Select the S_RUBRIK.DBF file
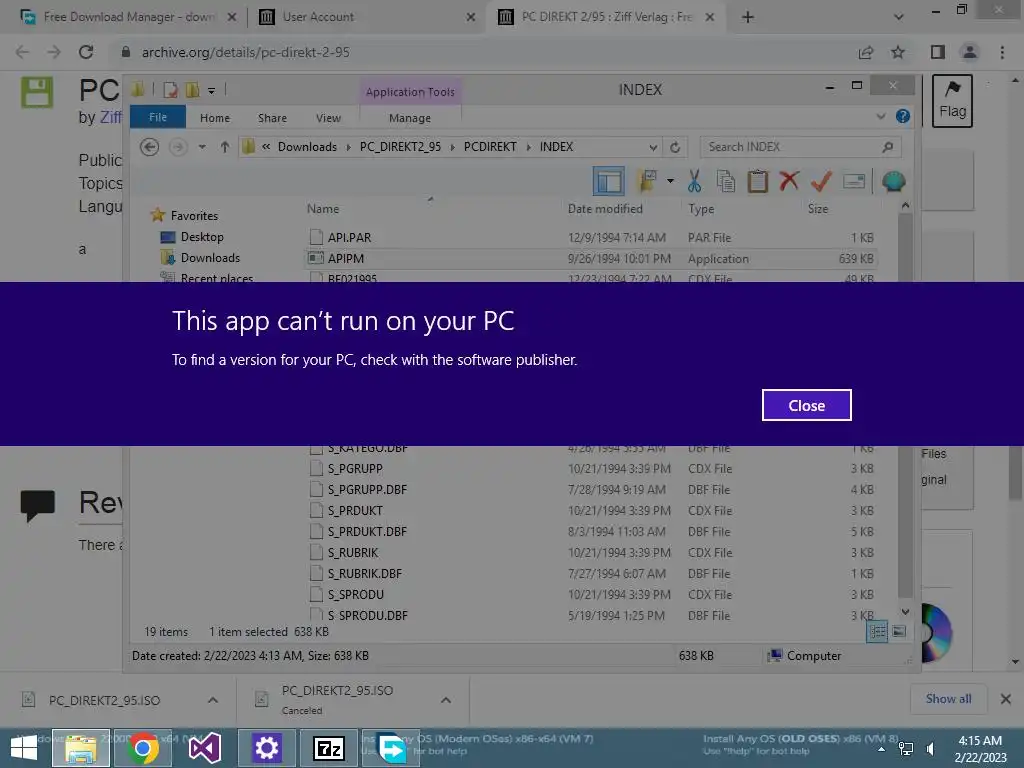 click(591, 573)
